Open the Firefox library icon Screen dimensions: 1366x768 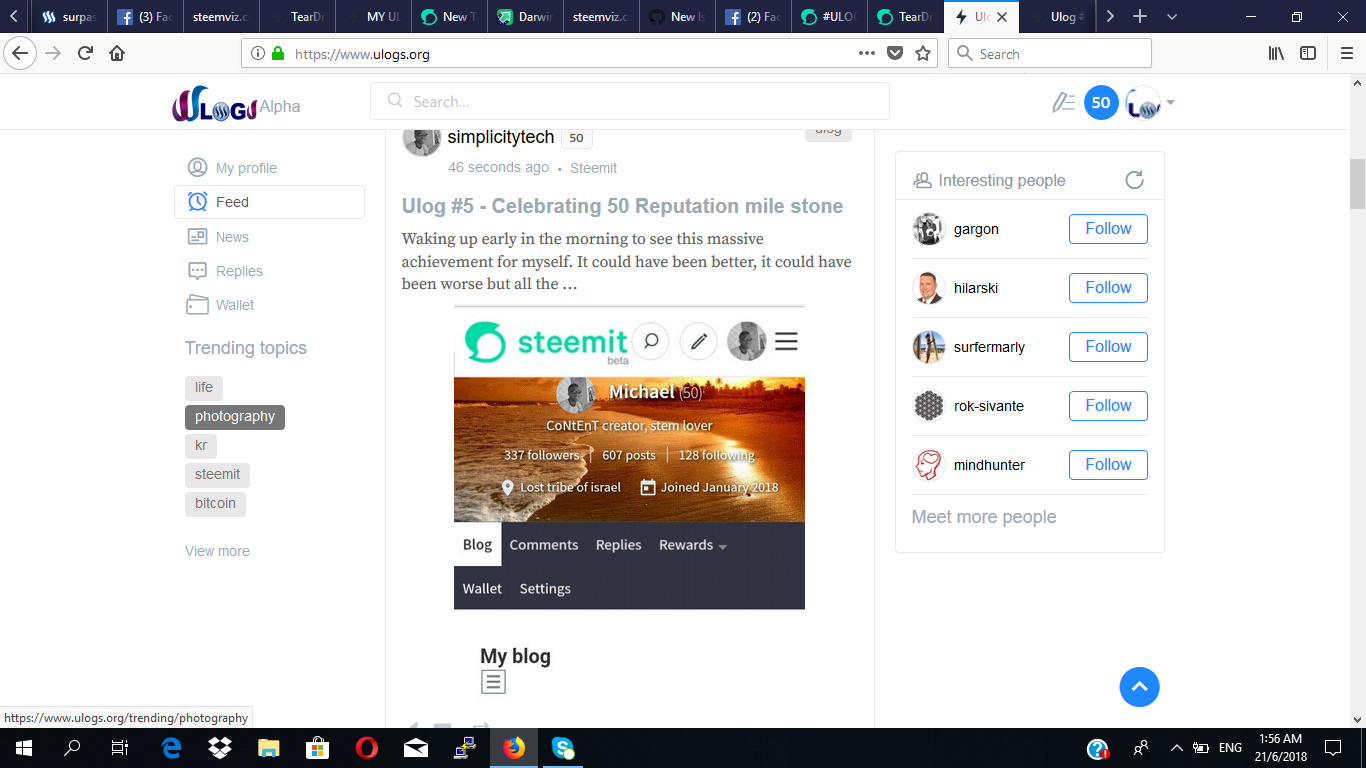(1276, 53)
